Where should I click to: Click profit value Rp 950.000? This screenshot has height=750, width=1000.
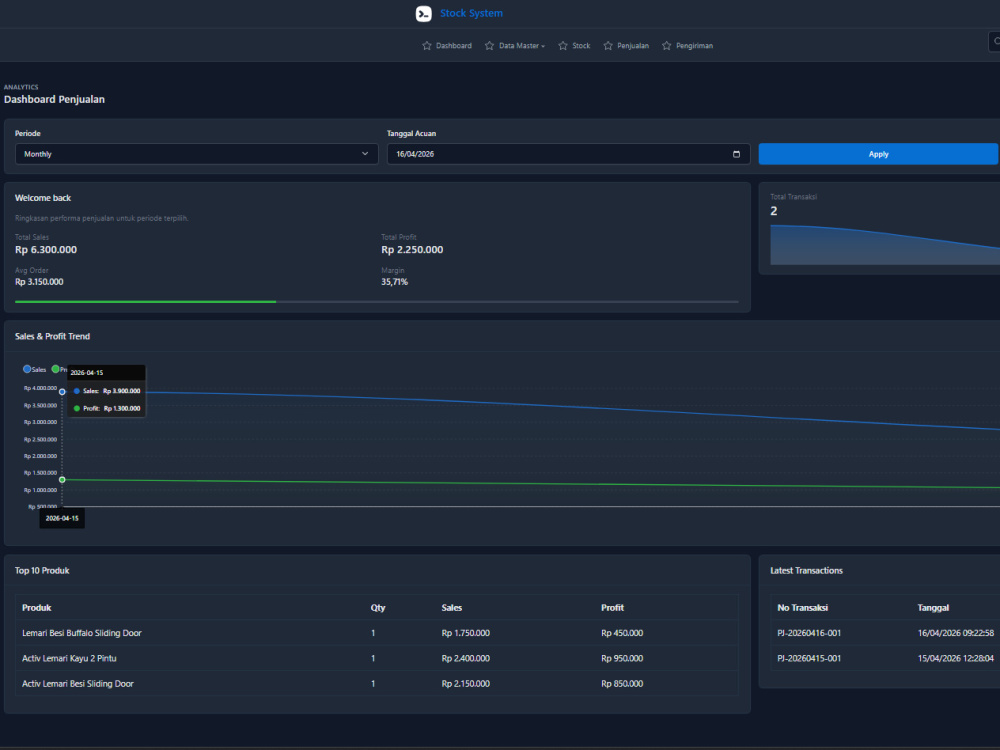[x=622, y=658]
